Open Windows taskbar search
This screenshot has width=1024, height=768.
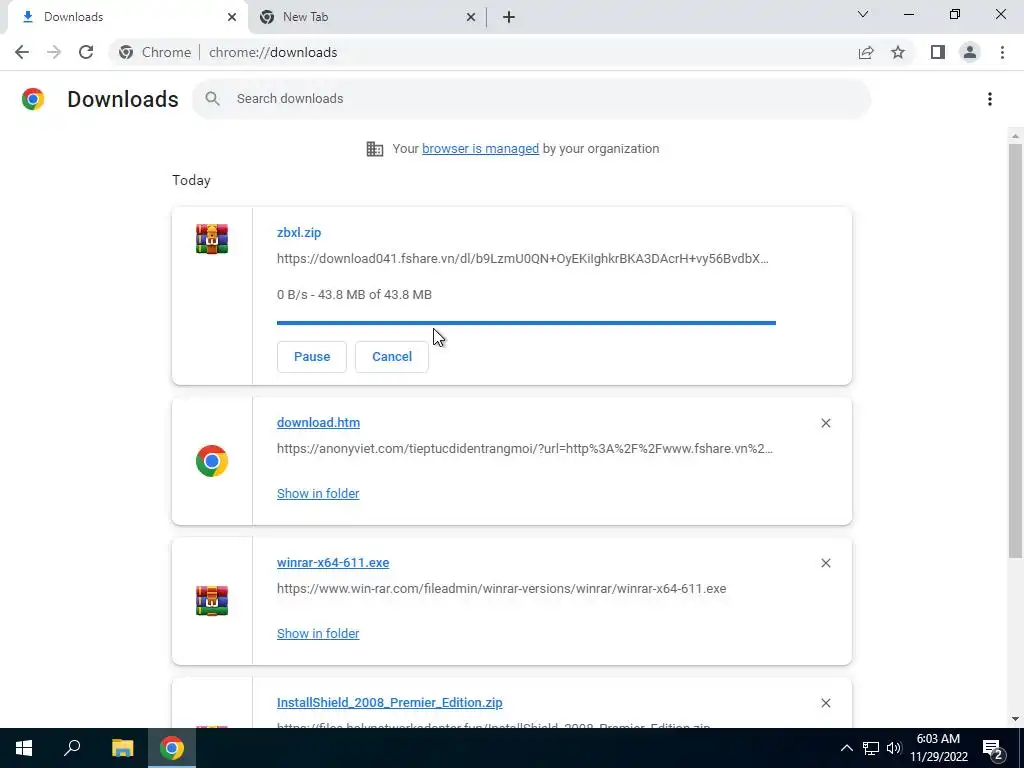(x=72, y=748)
